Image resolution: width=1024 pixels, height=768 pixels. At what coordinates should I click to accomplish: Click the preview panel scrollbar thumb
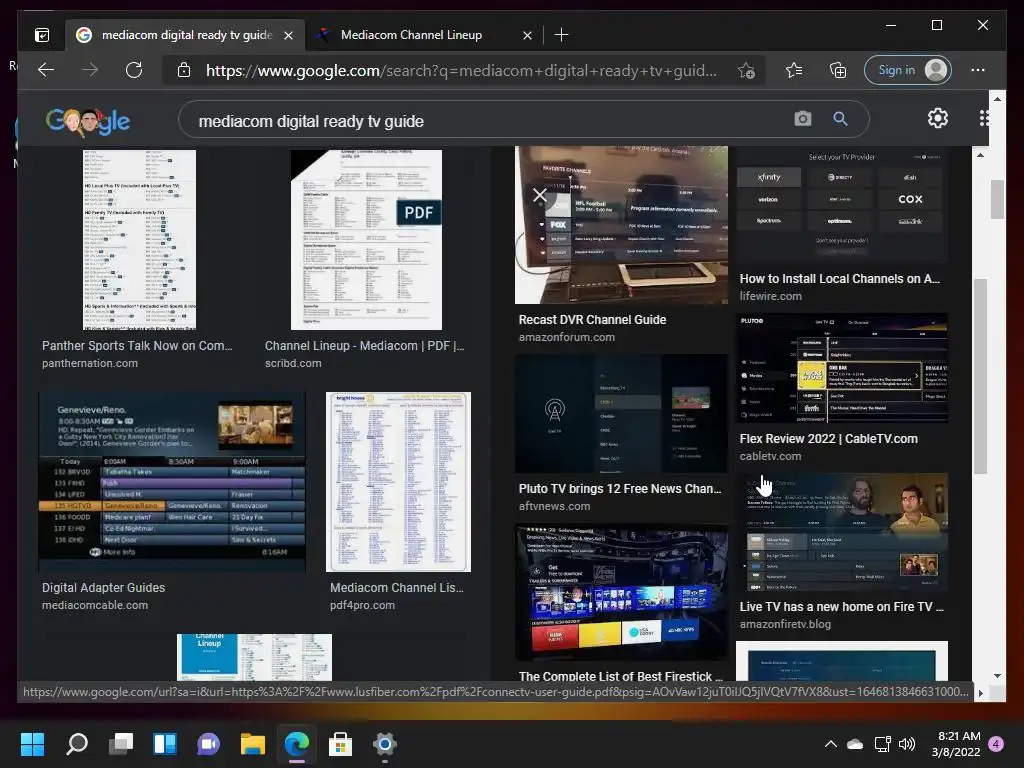[x=980, y=376]
